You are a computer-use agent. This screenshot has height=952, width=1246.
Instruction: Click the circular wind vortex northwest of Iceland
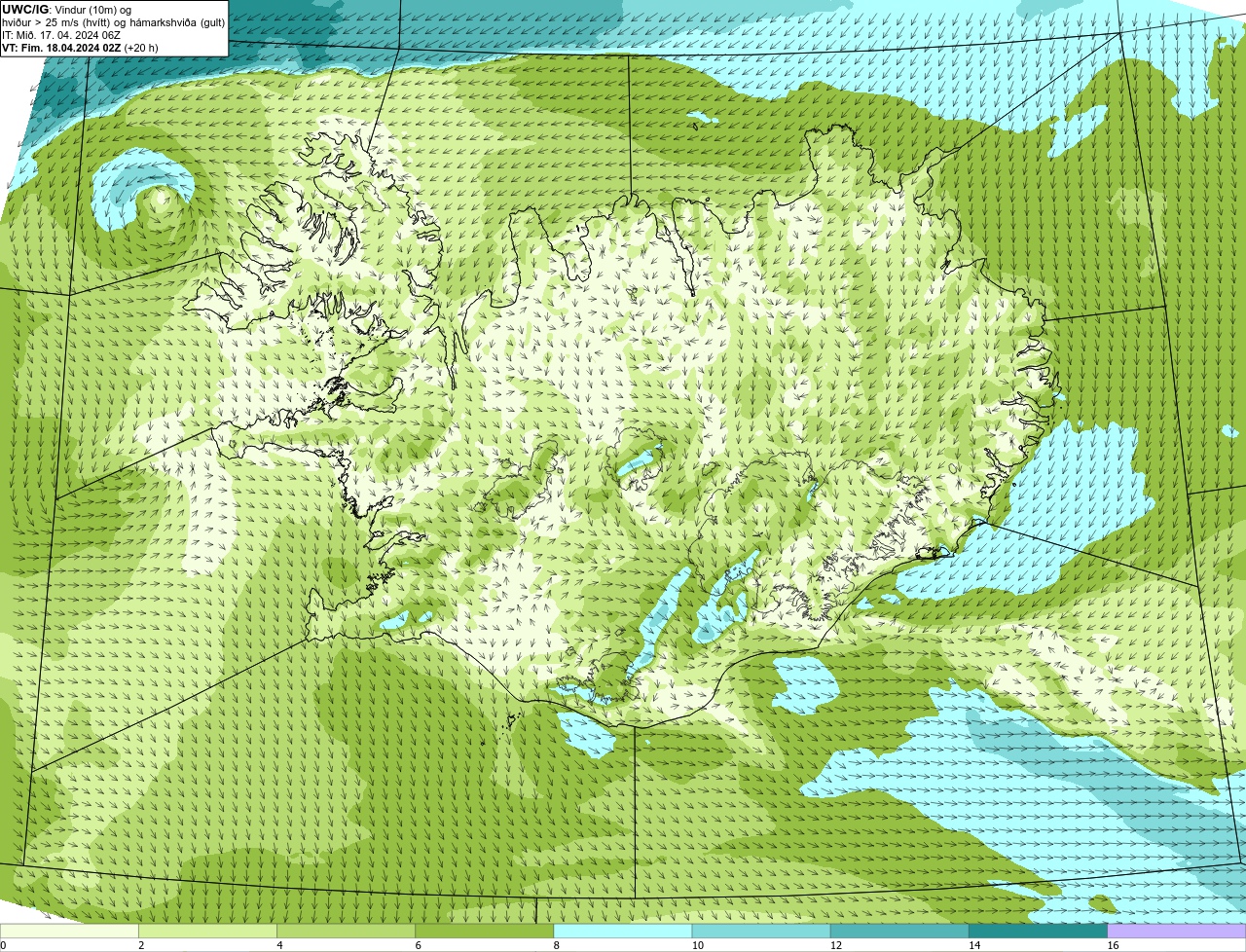click(146, 198)
